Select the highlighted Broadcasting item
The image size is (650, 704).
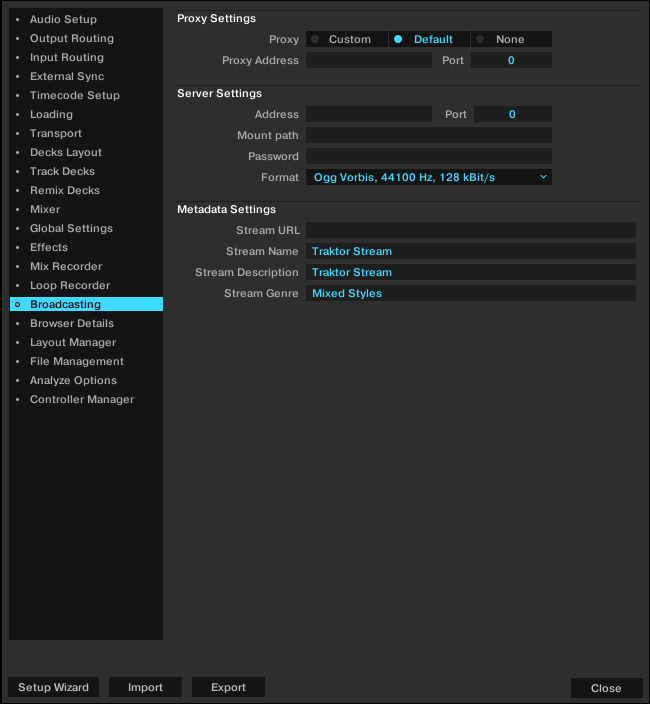[86, 304]
